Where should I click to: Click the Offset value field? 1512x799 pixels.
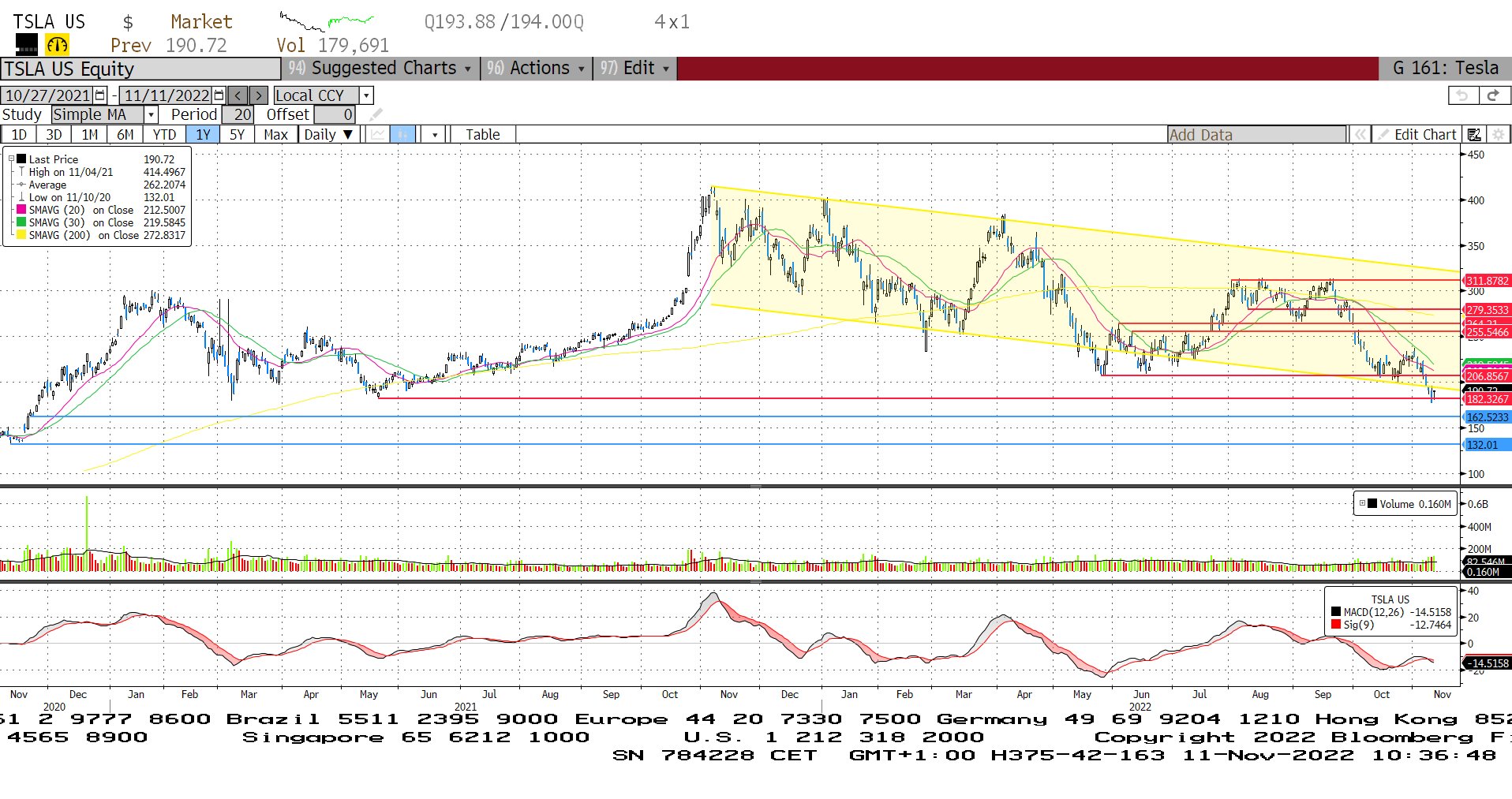click(335, 115)
